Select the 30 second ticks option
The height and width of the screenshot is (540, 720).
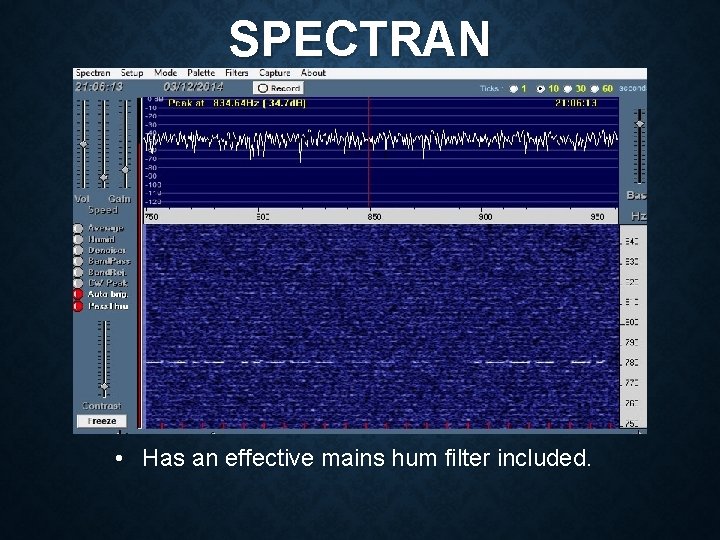coord(568,89)
